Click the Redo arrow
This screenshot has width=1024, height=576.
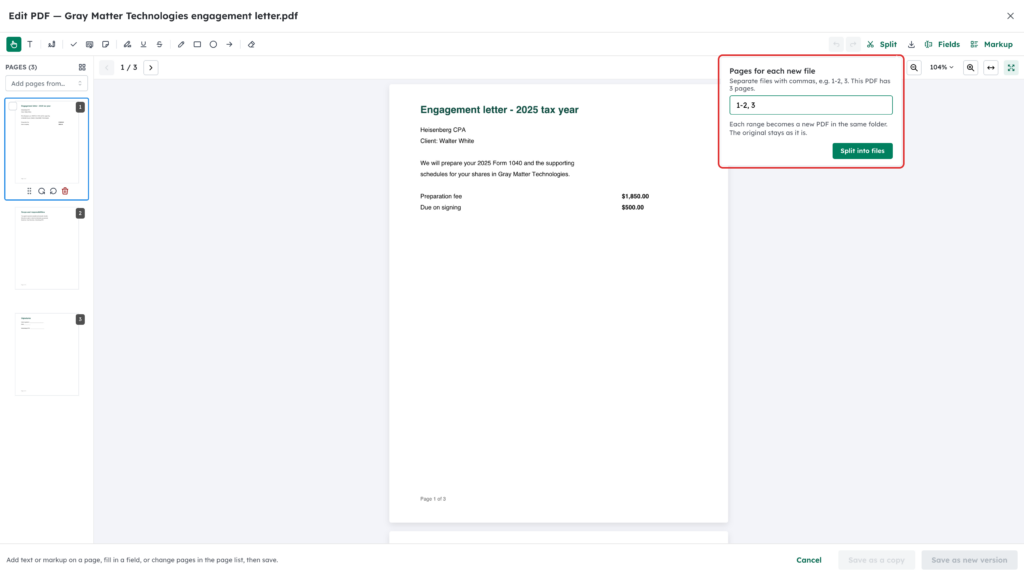click(x=853, y=44)
